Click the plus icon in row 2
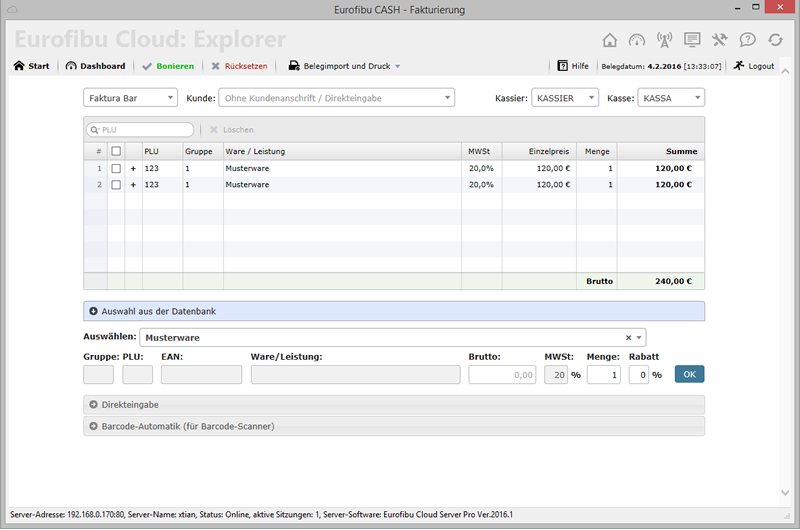This screenshot has width=800, height=530. (133, 185)
